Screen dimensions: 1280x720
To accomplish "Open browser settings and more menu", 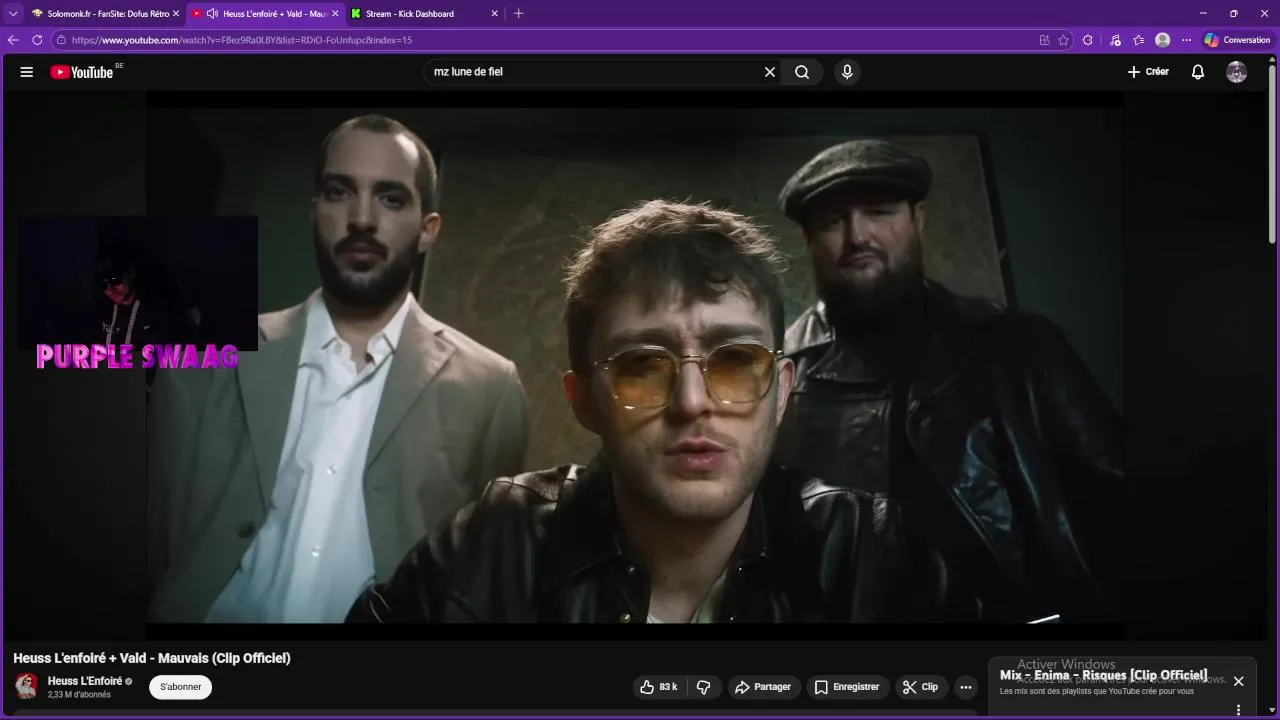I will point(1186,40).
